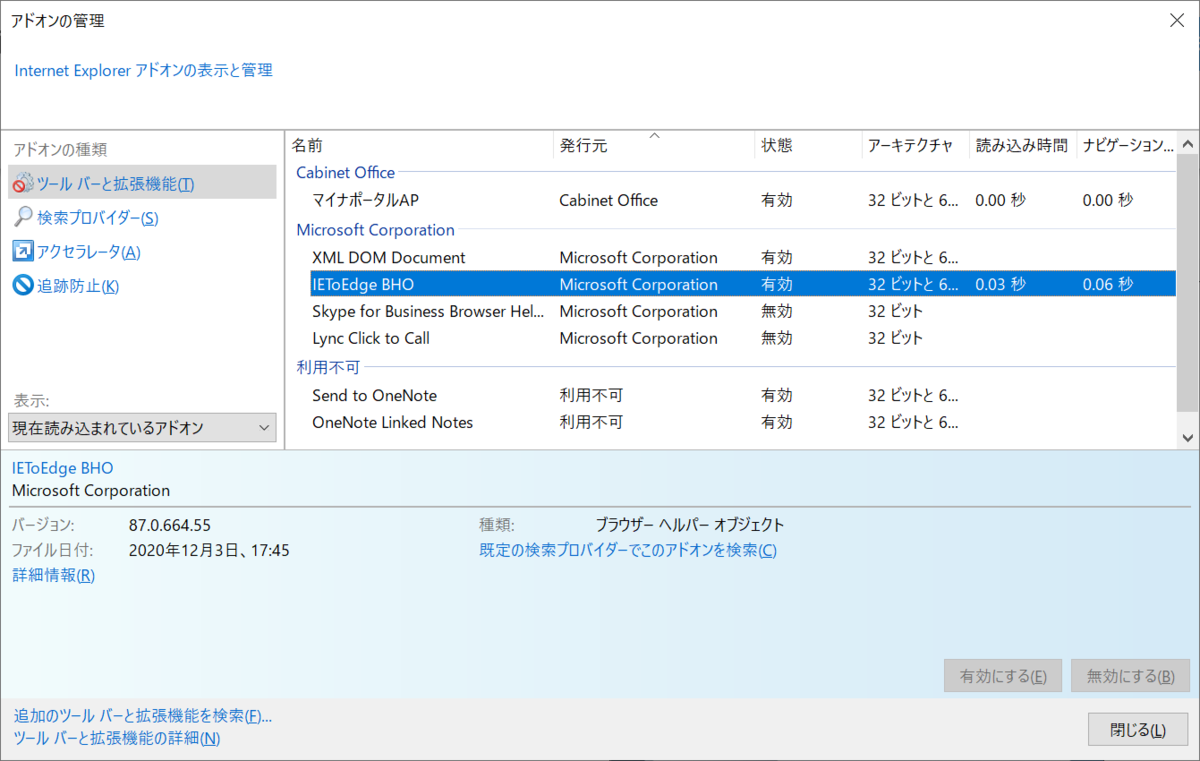Screen dimensions: 1200x761
Task: Open ツール バーと拡張機能の詳細(N) link
Action: click(x=117, y=738)
